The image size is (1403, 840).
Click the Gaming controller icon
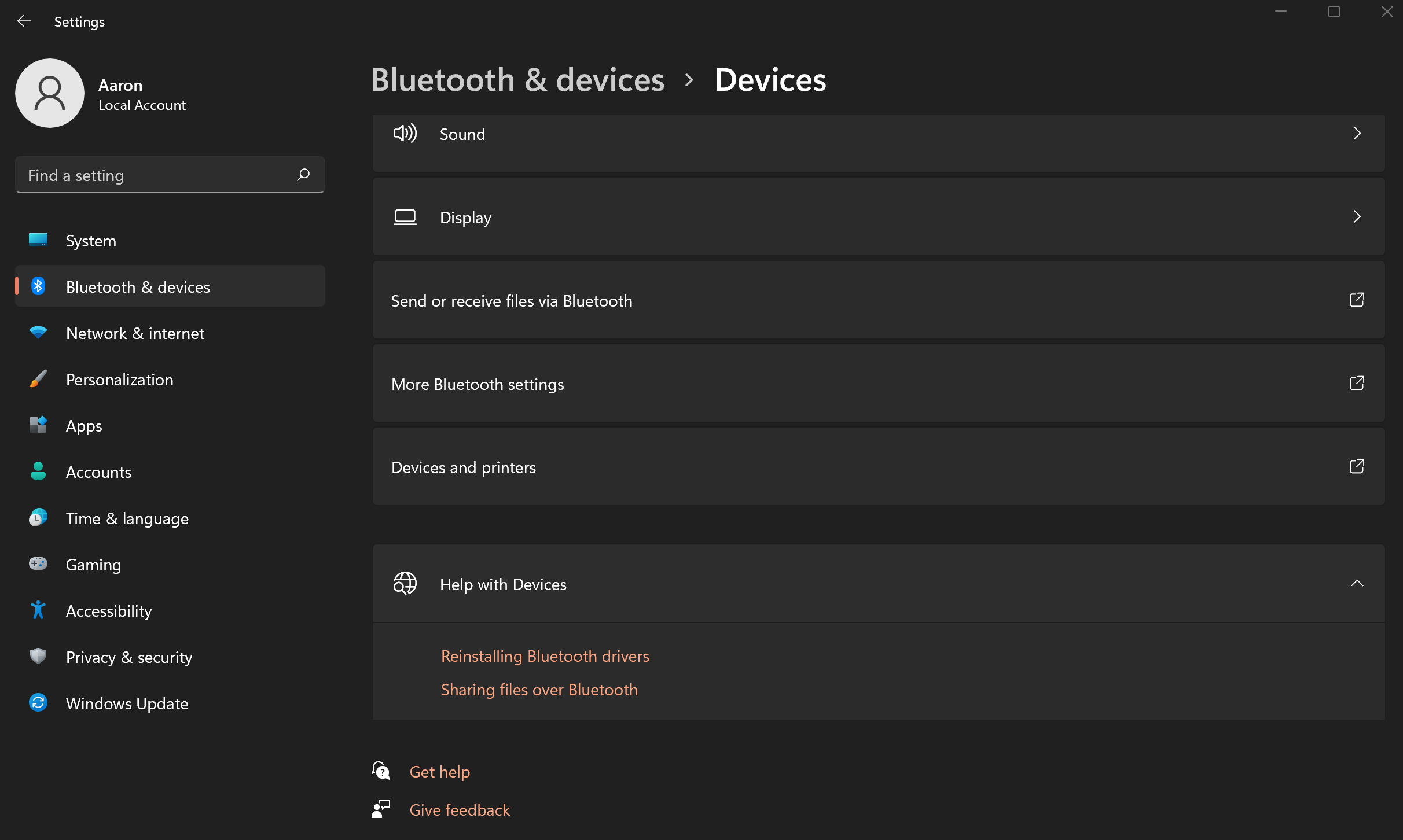click(38, 564)
